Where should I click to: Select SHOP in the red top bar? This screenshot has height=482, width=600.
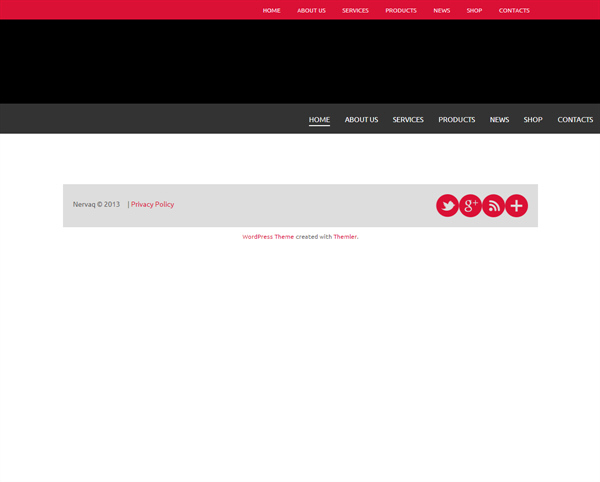click(474, 10)
